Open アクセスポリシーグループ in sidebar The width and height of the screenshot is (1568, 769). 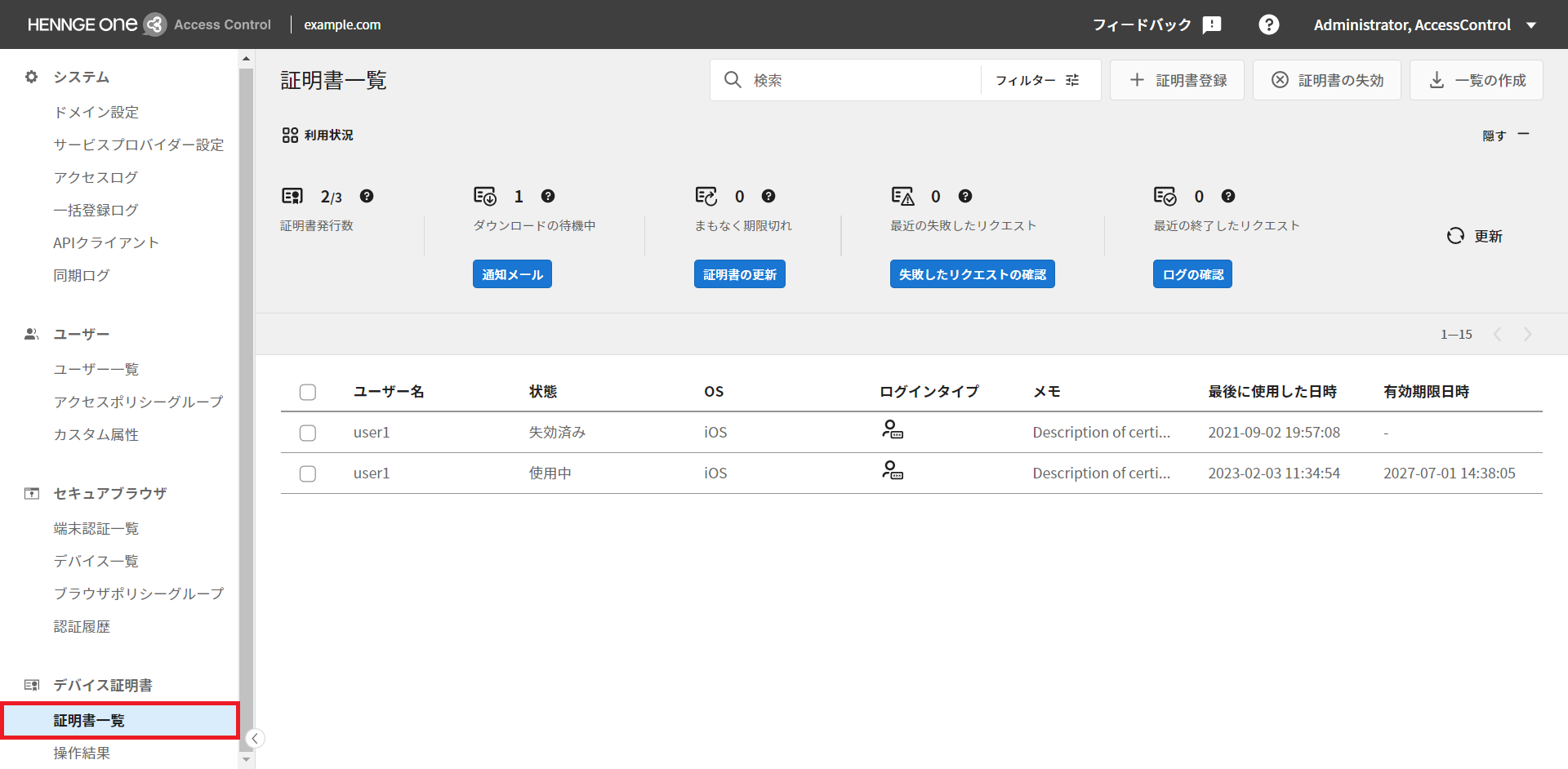tap(138, 402)
